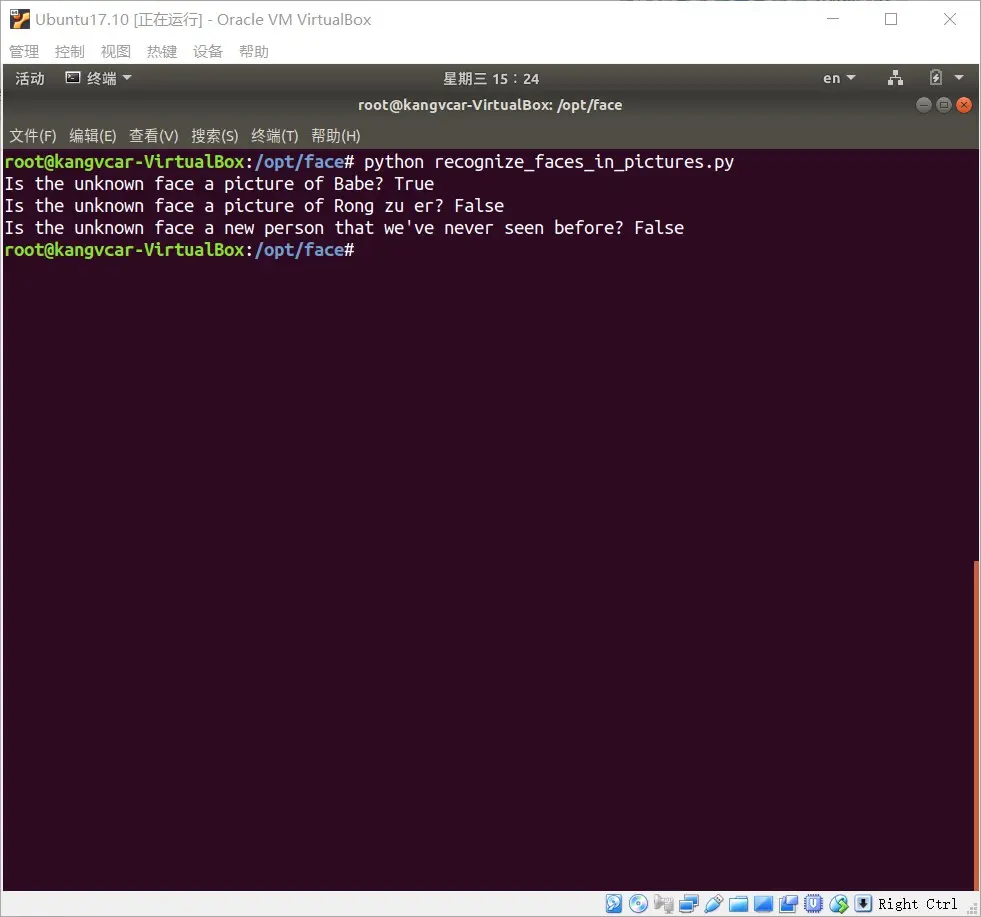981x917 pixels.
Task: Click the VirtualBox window resize grip
Action: tap(973, 909)
